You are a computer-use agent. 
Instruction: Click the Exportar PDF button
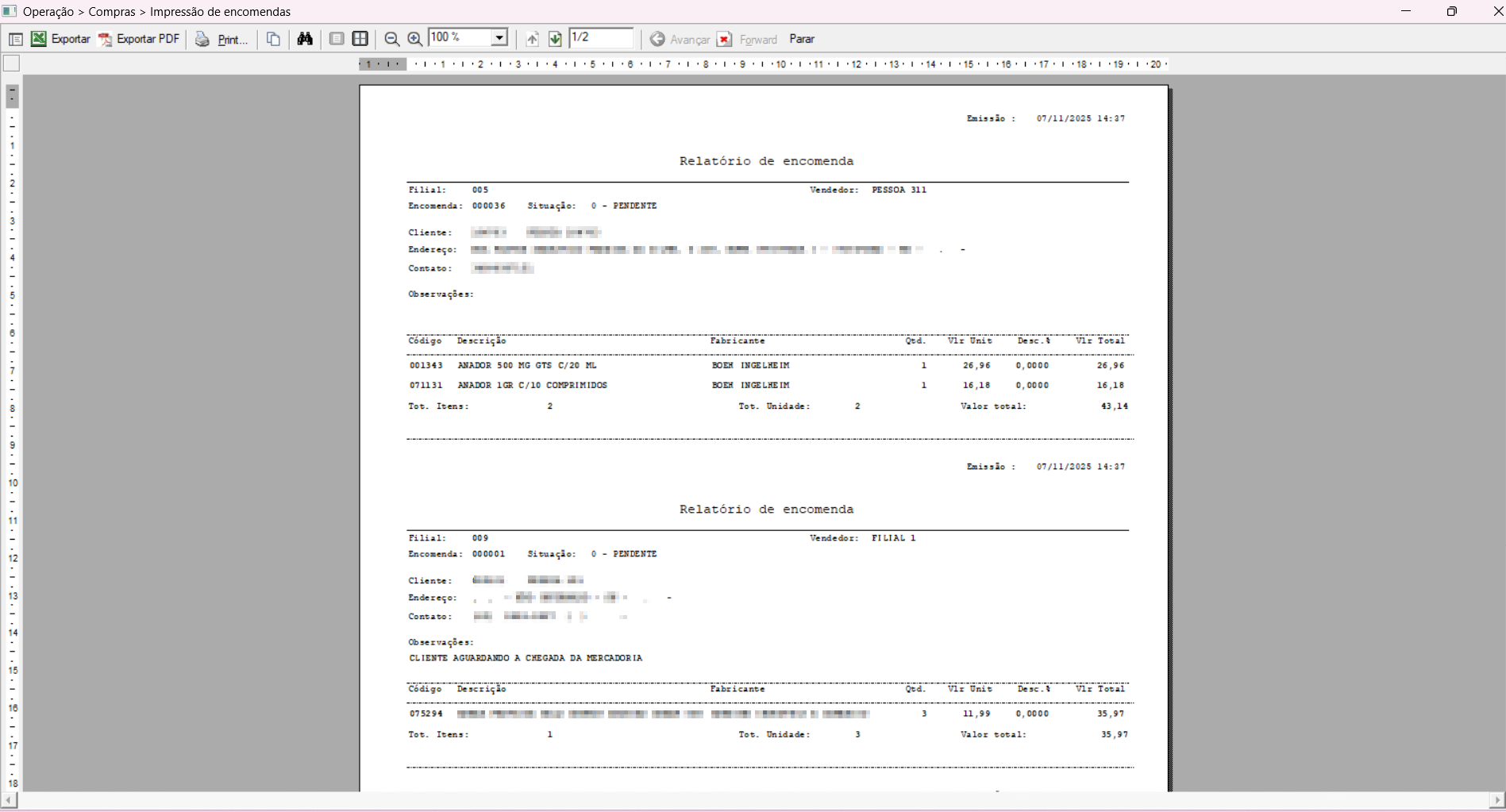click(x=139, y=39)
